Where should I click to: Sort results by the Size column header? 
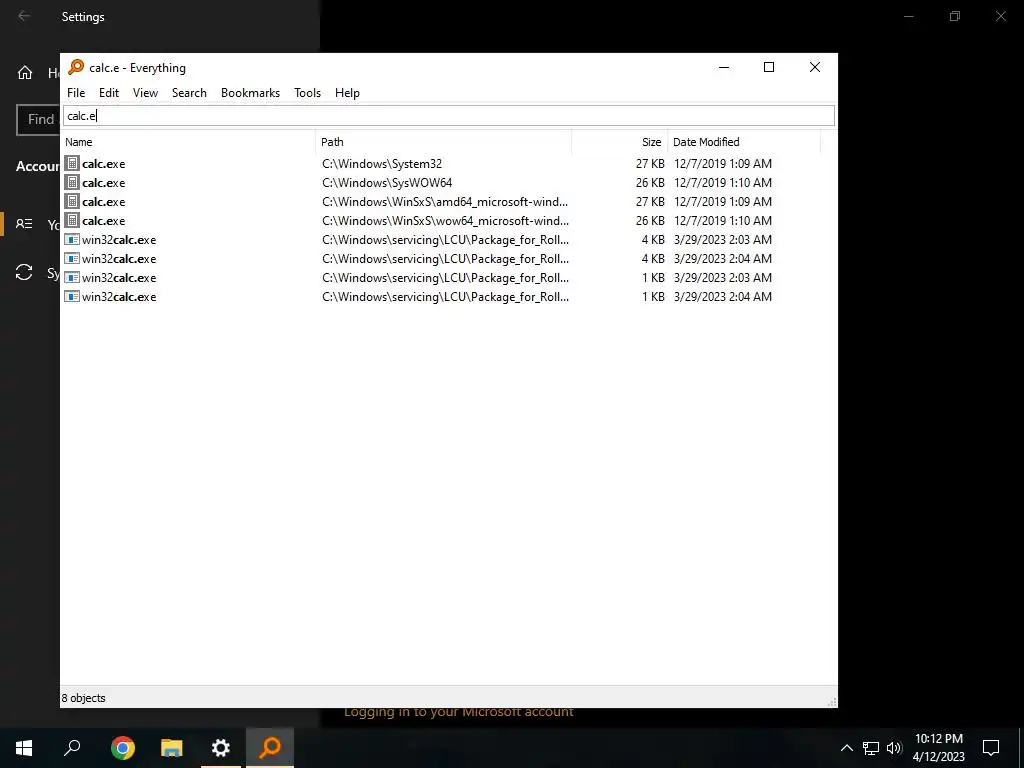pyautogui.click(x=619, y=142)
